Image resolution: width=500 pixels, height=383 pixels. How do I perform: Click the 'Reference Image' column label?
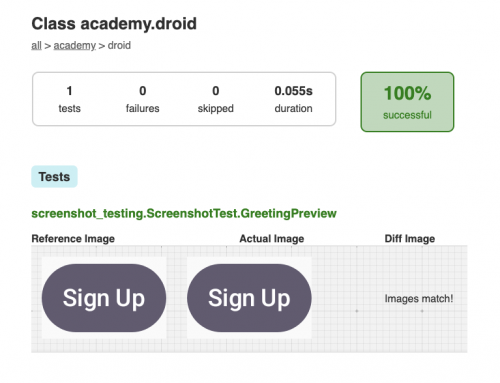click(x=73, y=239)
